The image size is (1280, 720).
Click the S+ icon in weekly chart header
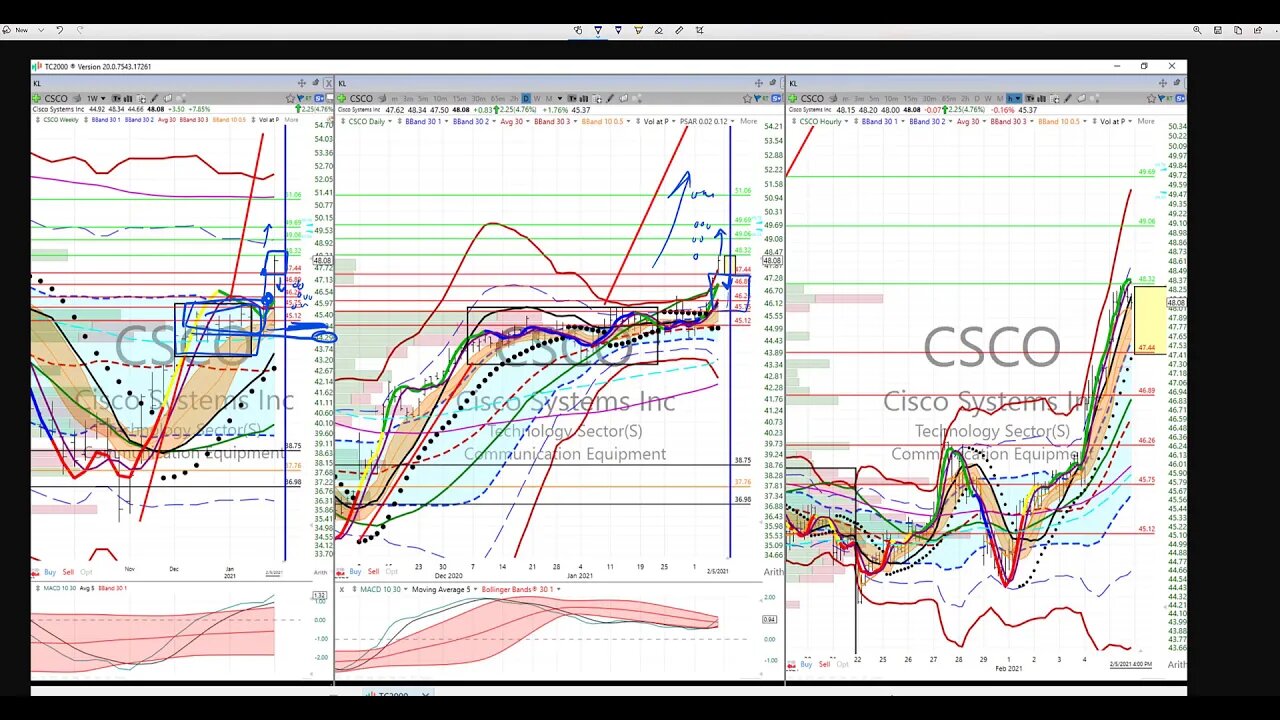(319, 99)
